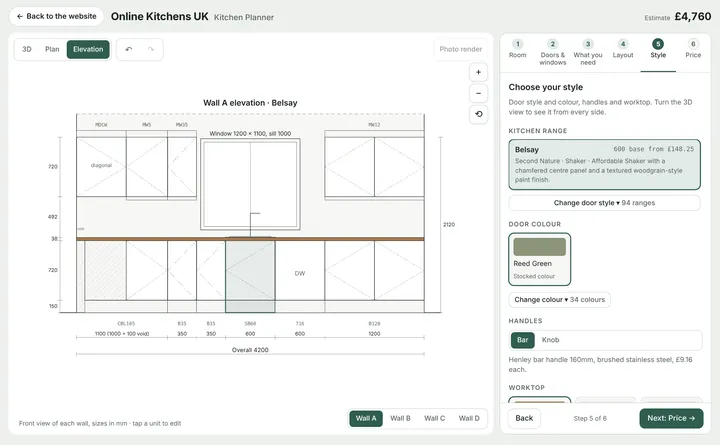Click the B120 base unit label
This screenshot has width=720, height=445.
coord(374,324)
